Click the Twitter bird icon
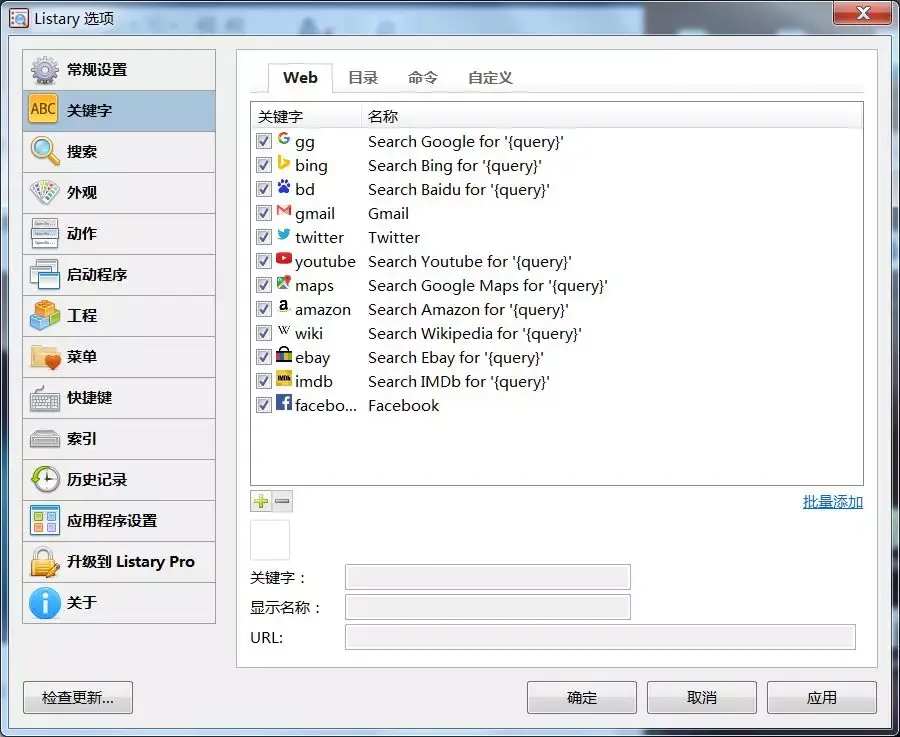This screenshot has width=900, height=737. click(x=284, y=234)
